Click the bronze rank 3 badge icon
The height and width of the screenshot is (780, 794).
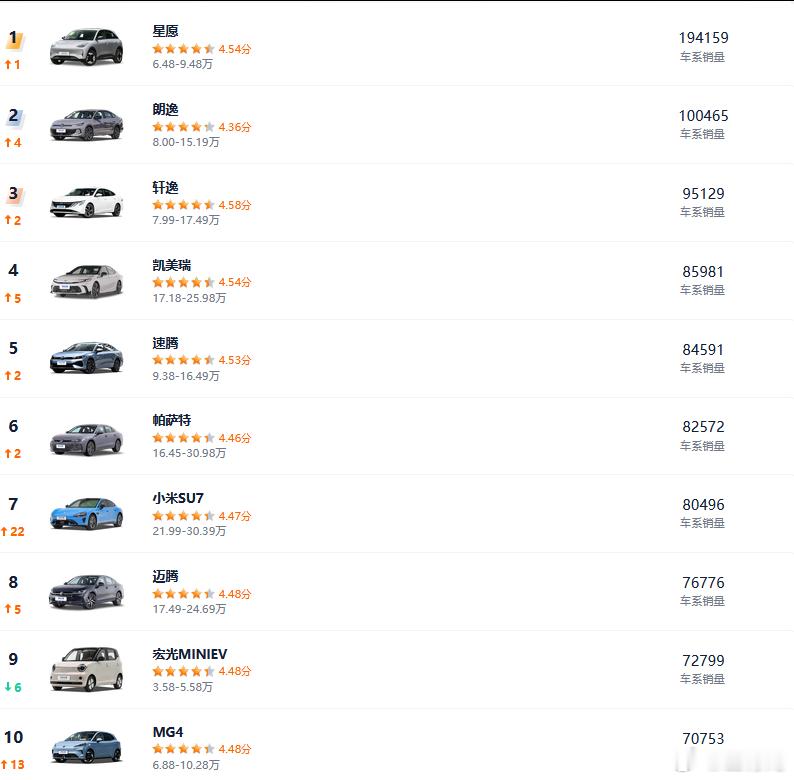click(14, 194)
